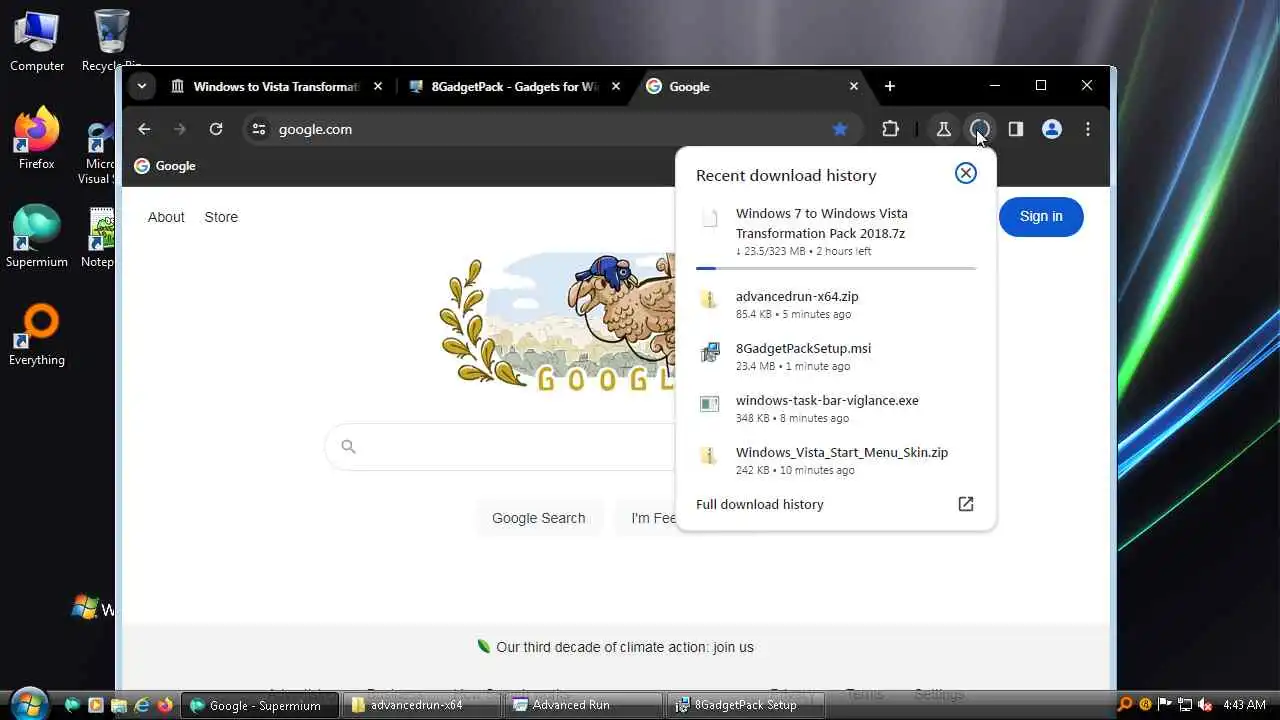Open windows-task-bar-viglance.exe download entry
This screenshot has height=720, width=1280.
[836, 408]
